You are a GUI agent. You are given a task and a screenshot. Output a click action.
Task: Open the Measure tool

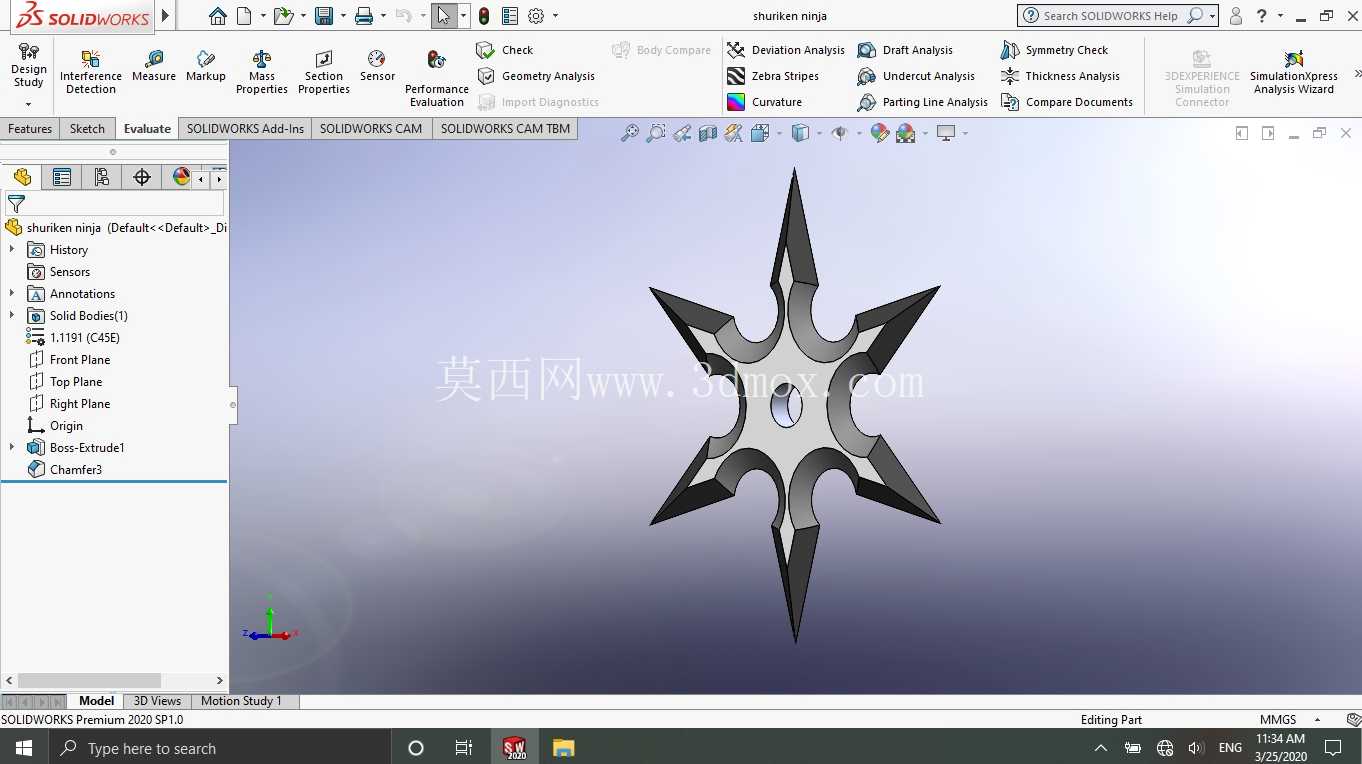click(x=154, y=66)
